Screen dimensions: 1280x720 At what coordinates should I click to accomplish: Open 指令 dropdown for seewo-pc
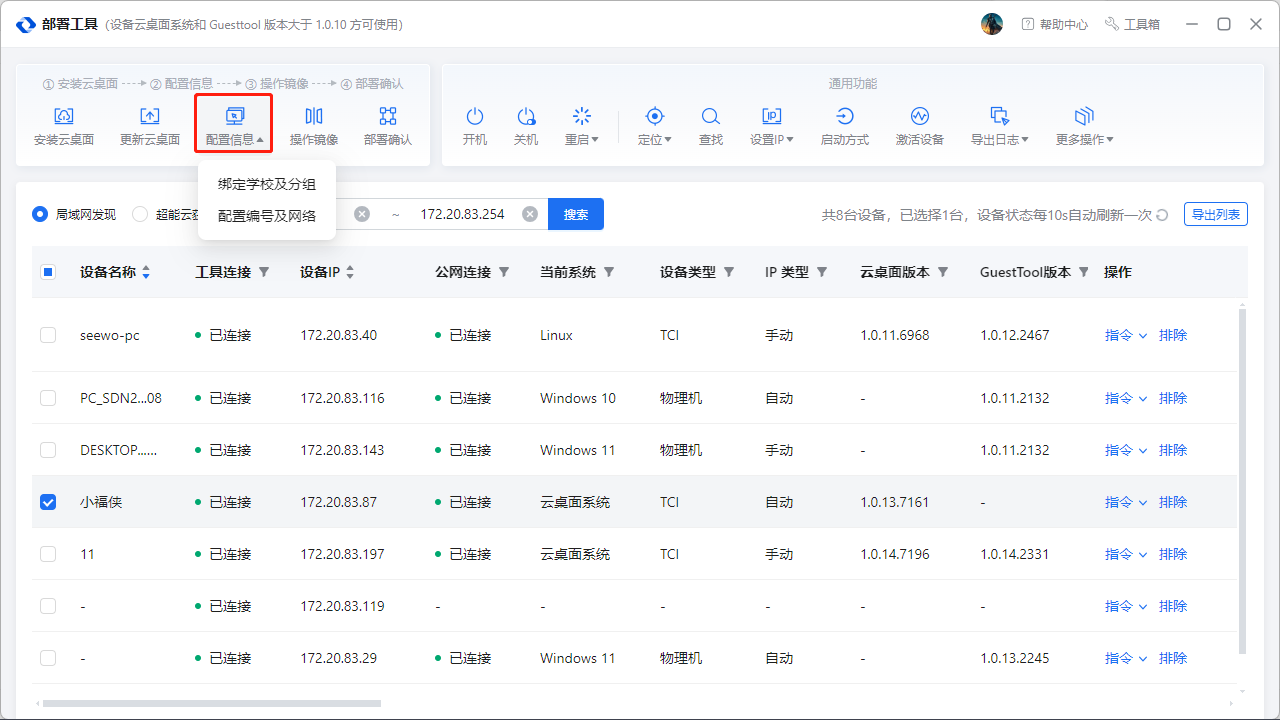tap(1126, 335)
